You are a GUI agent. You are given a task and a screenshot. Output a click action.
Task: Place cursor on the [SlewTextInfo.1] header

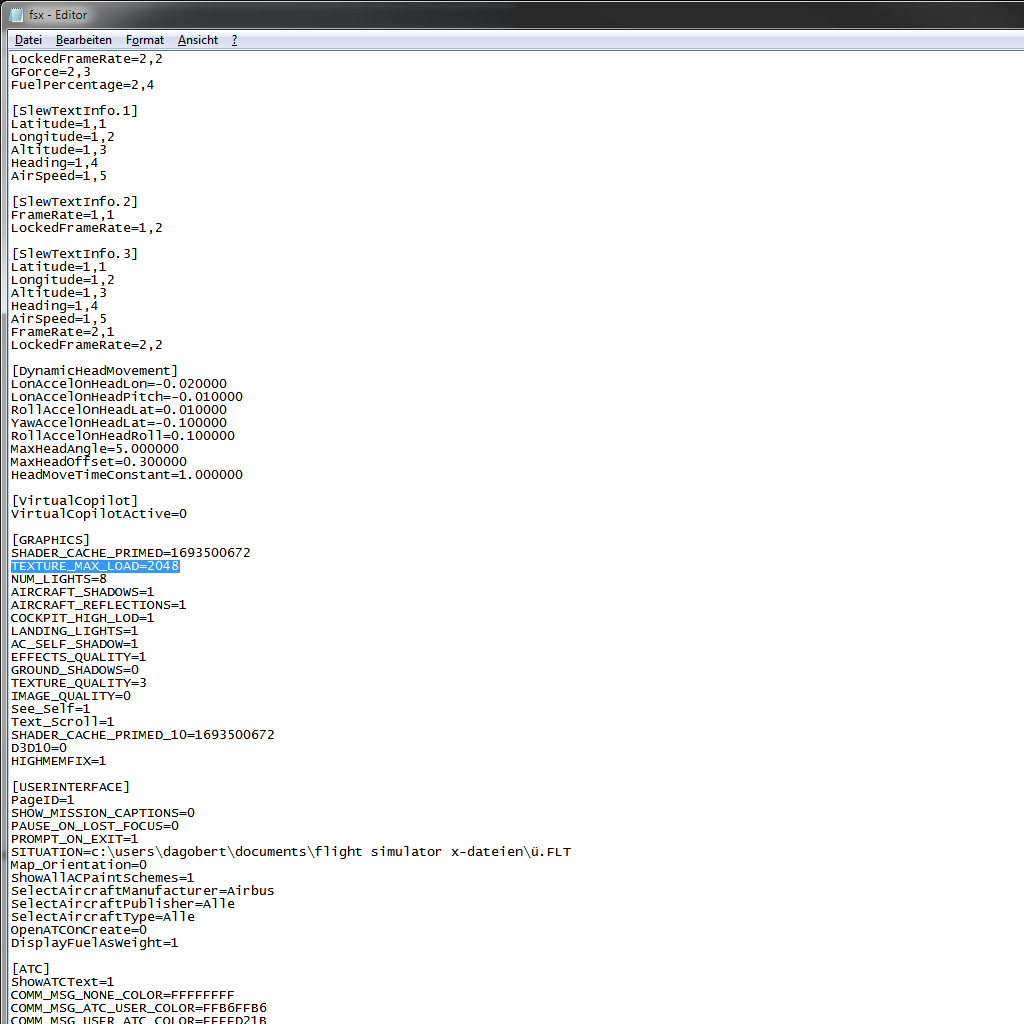click(74, 111)
